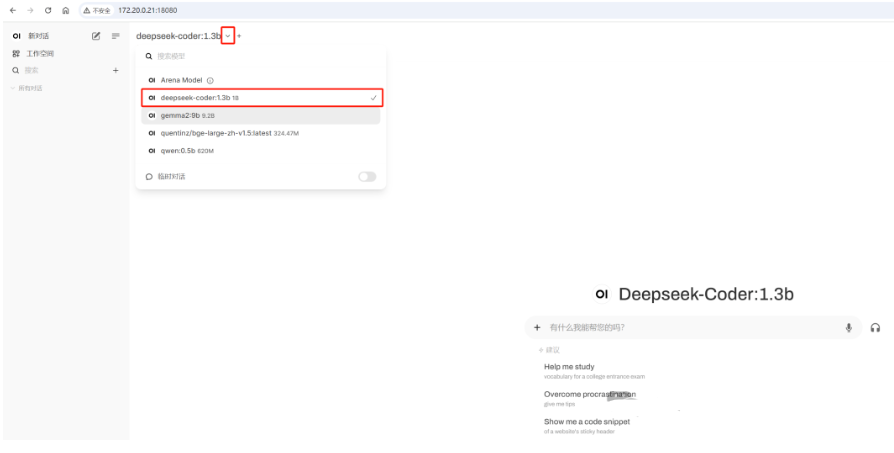Choose gemma2:9b model

click(x=261, y=116)
